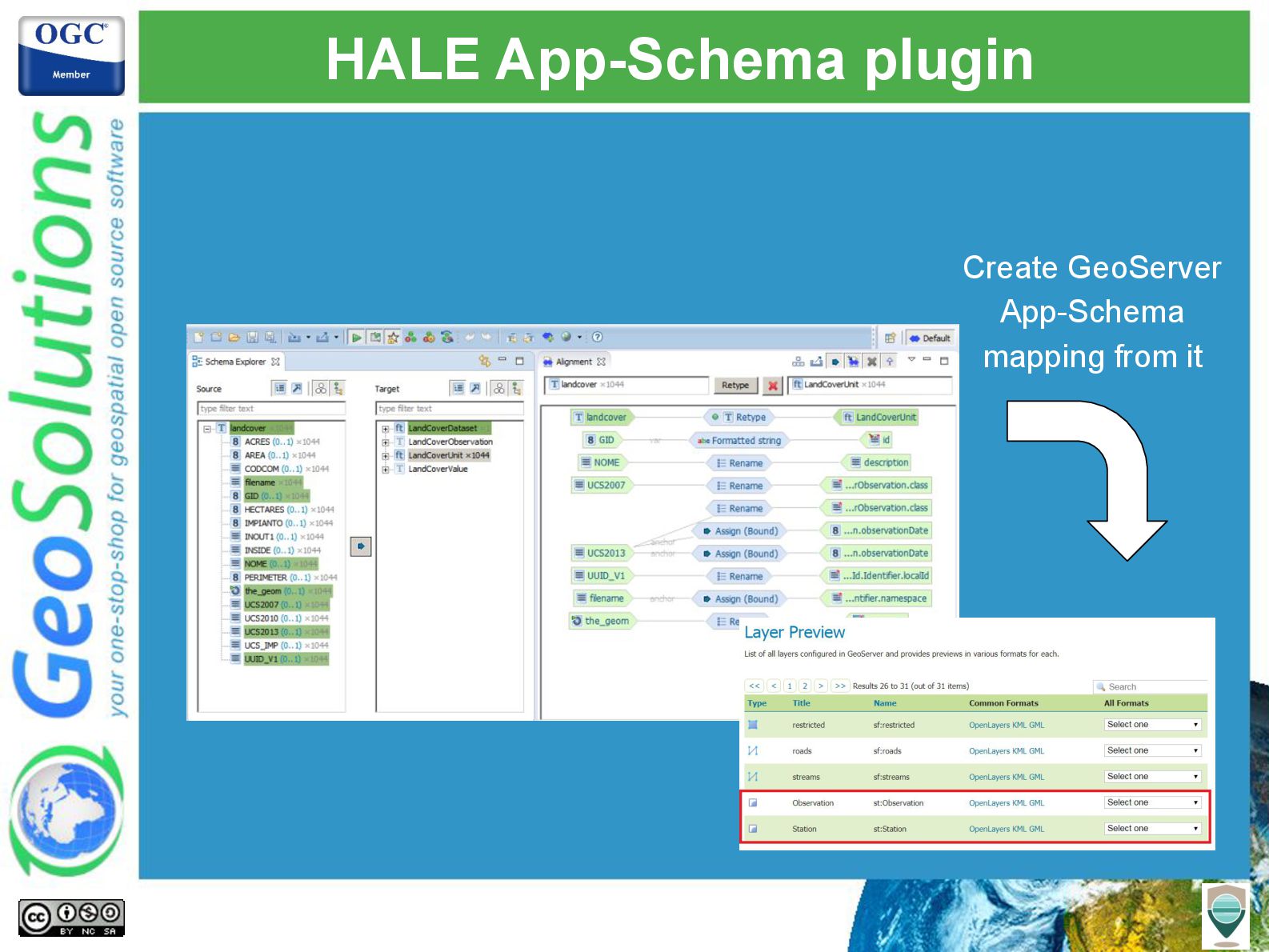Open the Alignment view menu triangle
The height and width of the screenshot is (952, 1269).
(911, 360)
